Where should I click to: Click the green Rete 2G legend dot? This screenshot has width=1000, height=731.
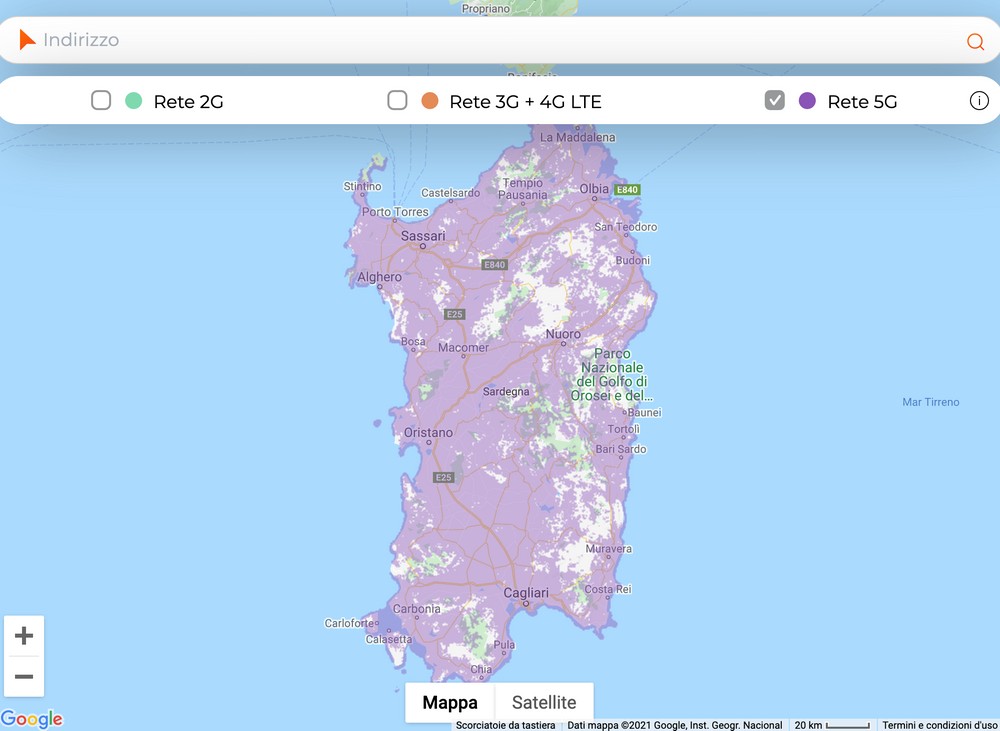[x=133, y=101]
